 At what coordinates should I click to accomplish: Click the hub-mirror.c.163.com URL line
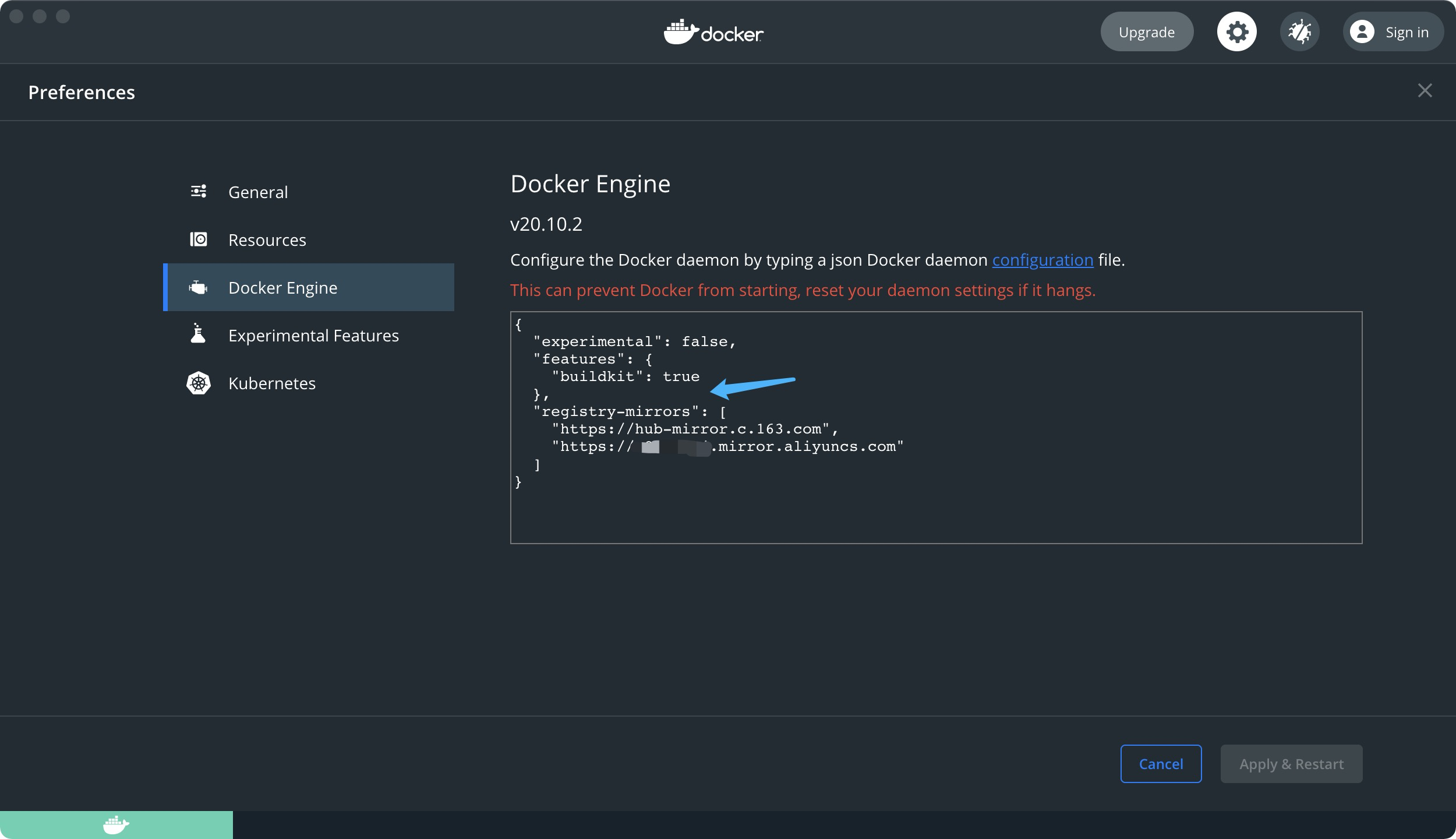695,429
